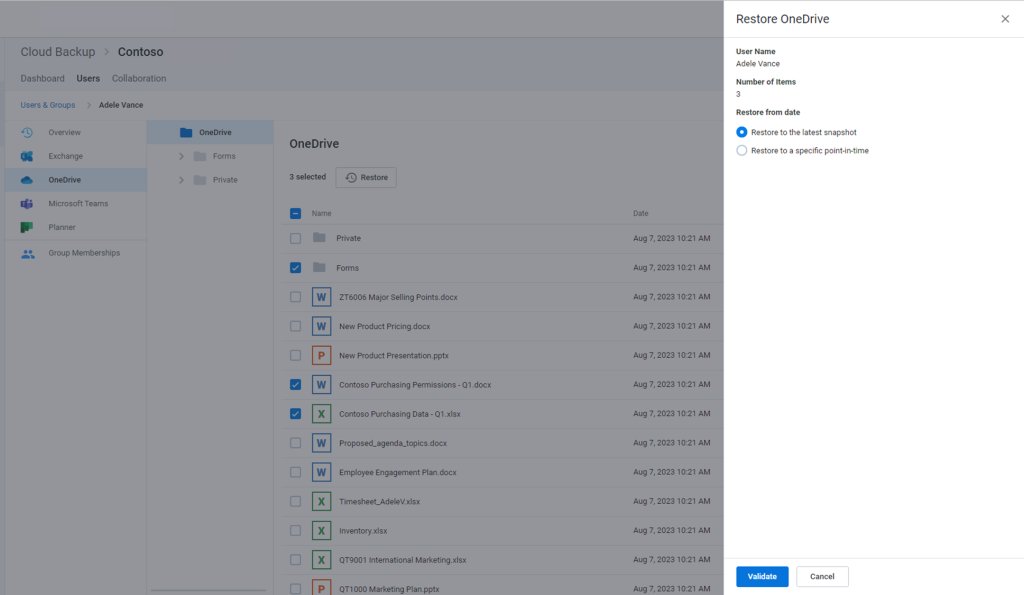
Task: Click PowerPoint icon for New Product Presentation.pptx
Action: (x=321, y=355)
